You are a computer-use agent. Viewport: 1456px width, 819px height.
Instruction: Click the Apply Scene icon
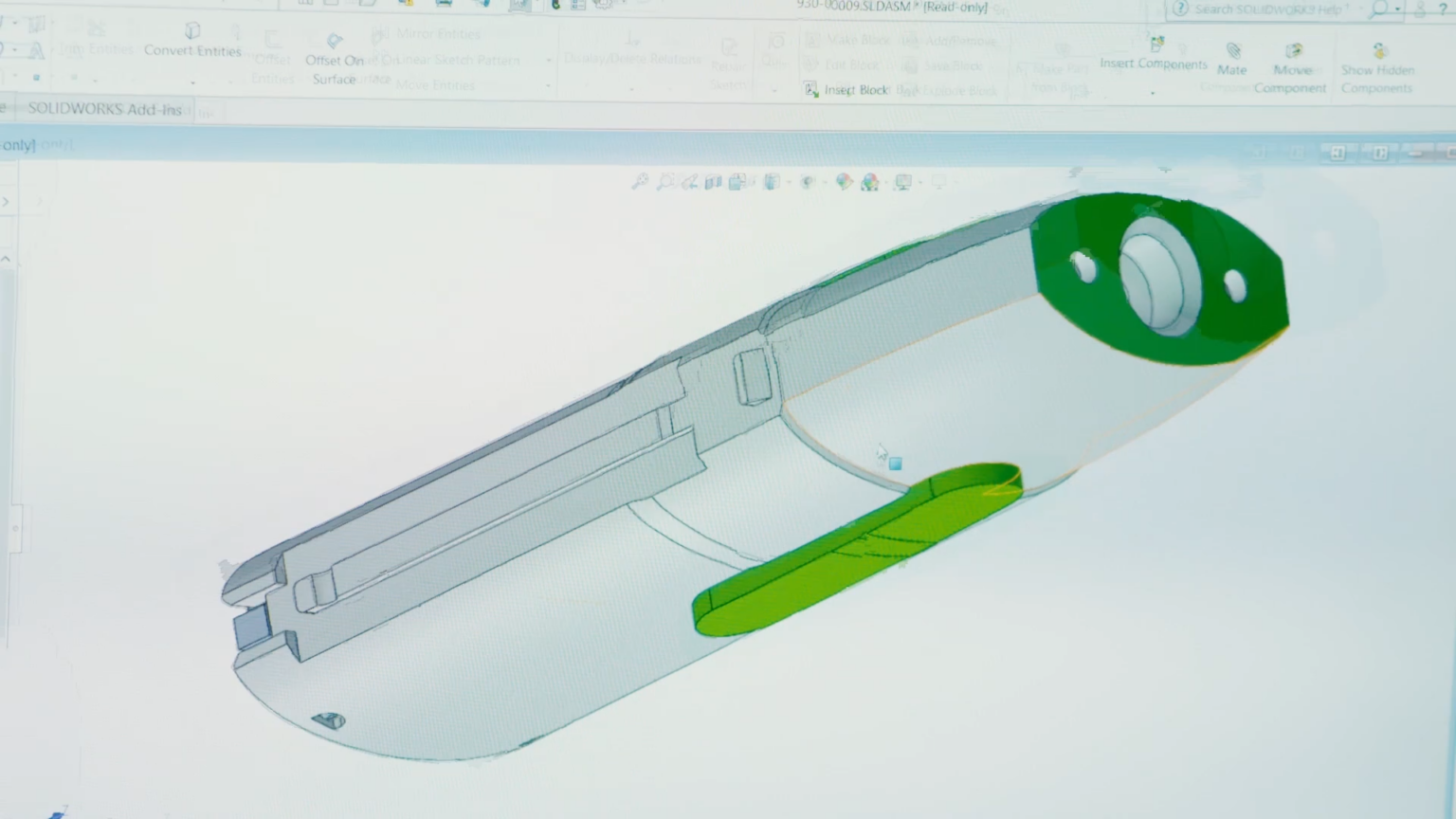click(x=869, y=181)
